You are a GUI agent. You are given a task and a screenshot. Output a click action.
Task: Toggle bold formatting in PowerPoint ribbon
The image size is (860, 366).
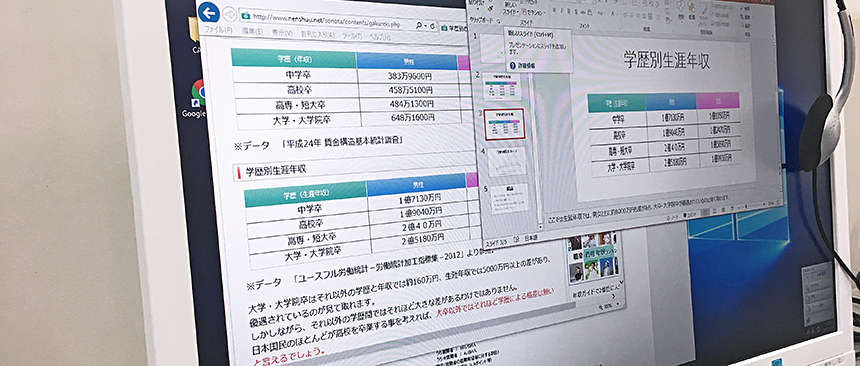555,12
